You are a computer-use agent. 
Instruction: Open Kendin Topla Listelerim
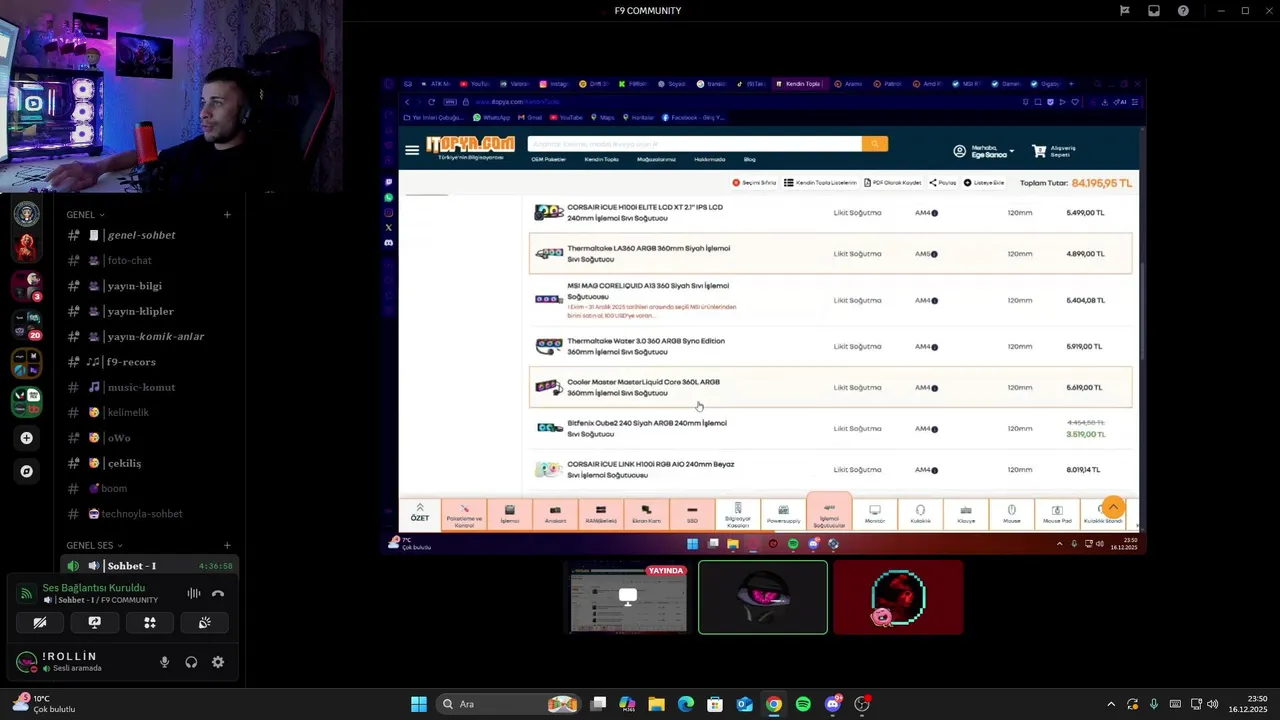click(x=820, y=183)
